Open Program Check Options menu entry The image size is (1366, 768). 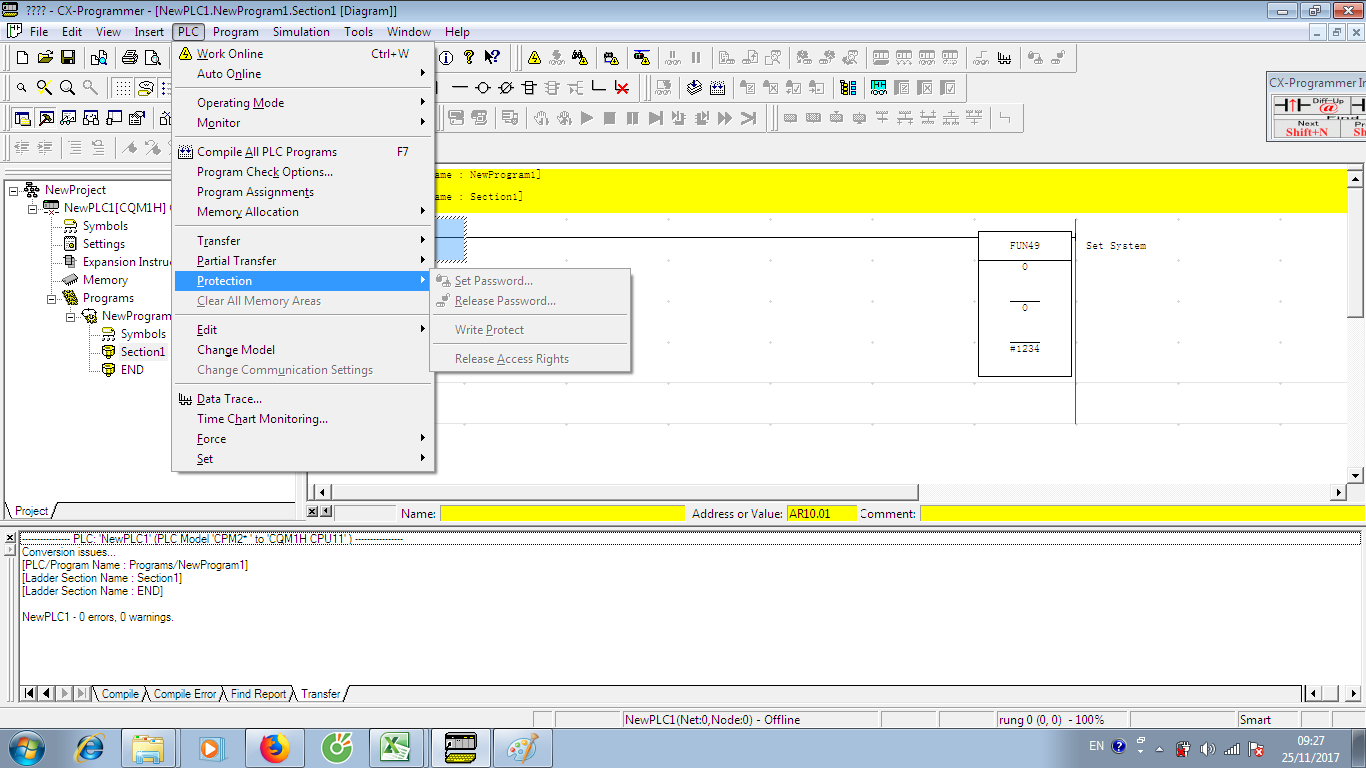pos(303,172)
